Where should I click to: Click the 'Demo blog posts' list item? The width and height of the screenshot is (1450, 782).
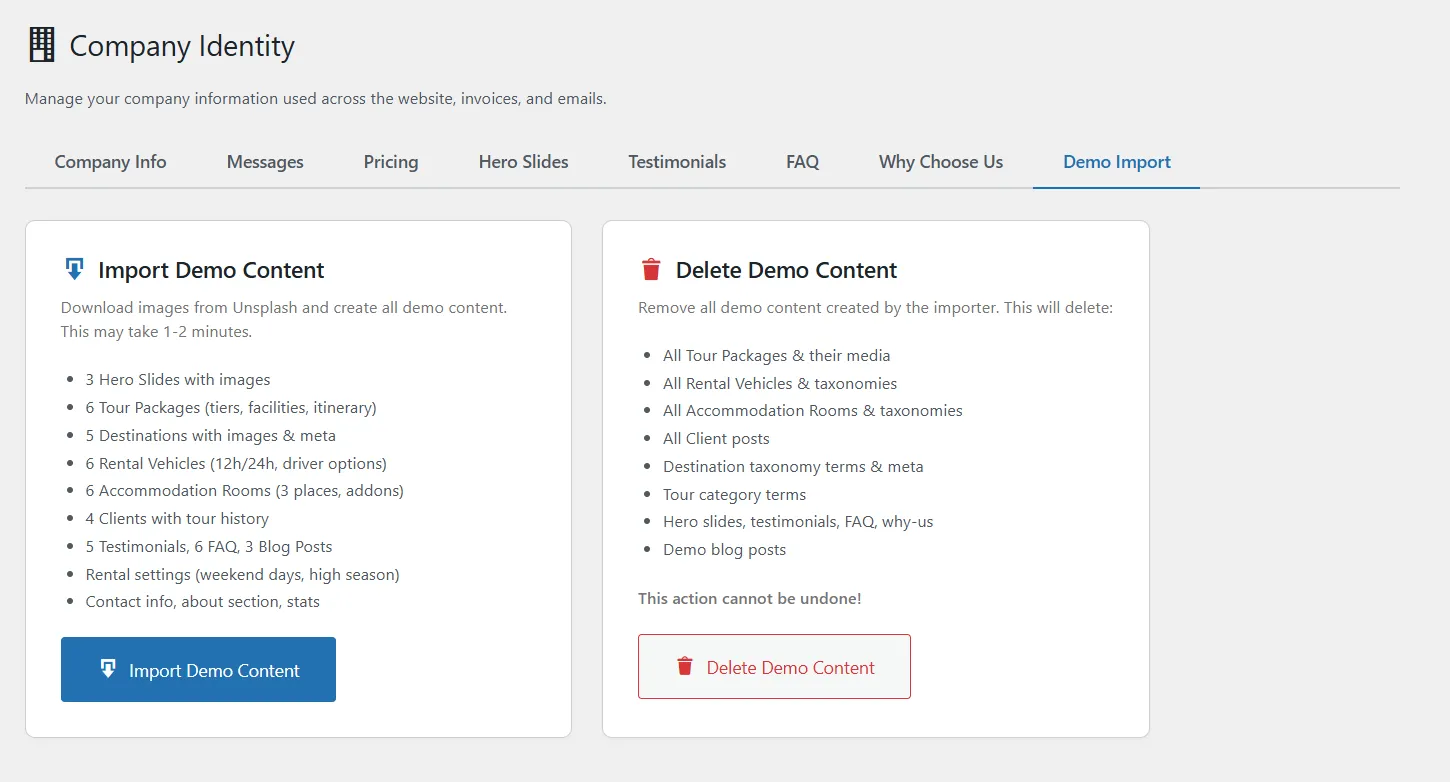point(724,550)
